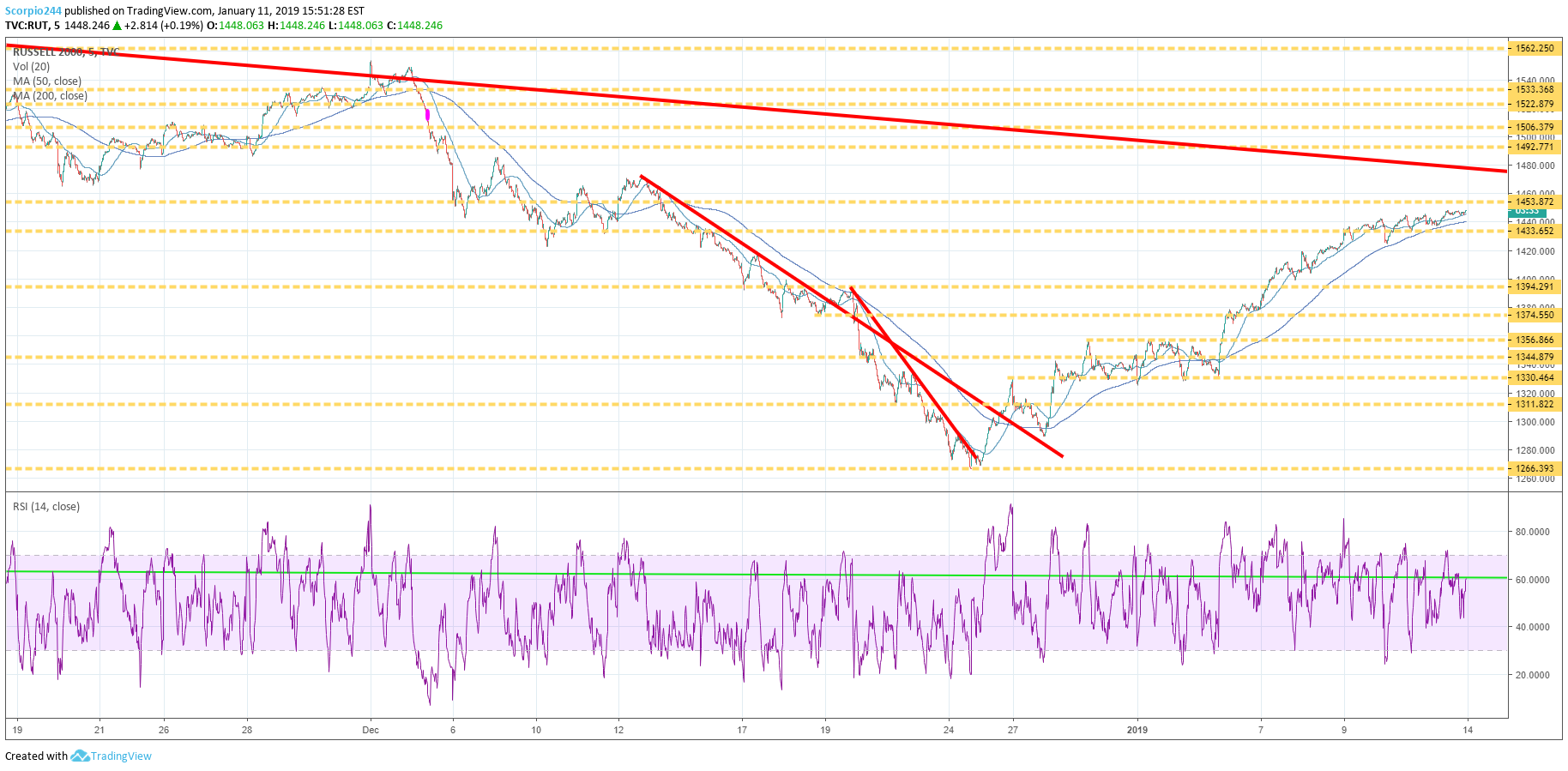Click the 1480.000 price axis tick

(x=1535, y=166)
